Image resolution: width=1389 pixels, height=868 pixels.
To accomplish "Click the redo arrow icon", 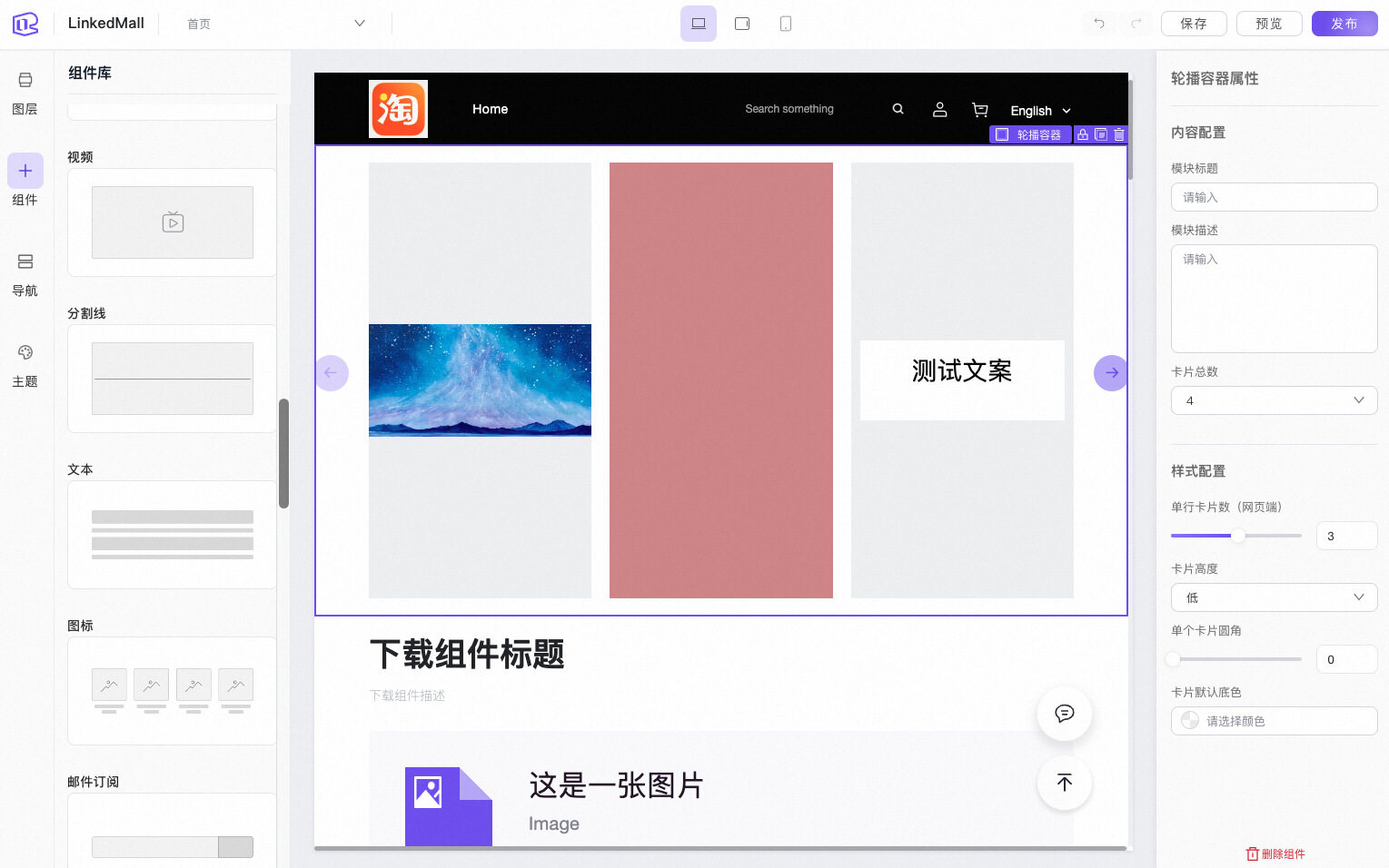I will click(x=1136, y=24).
